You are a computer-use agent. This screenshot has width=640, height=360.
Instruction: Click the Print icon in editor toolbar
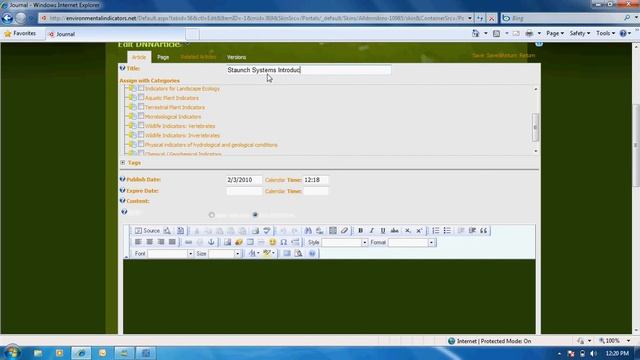coord(255,231)
